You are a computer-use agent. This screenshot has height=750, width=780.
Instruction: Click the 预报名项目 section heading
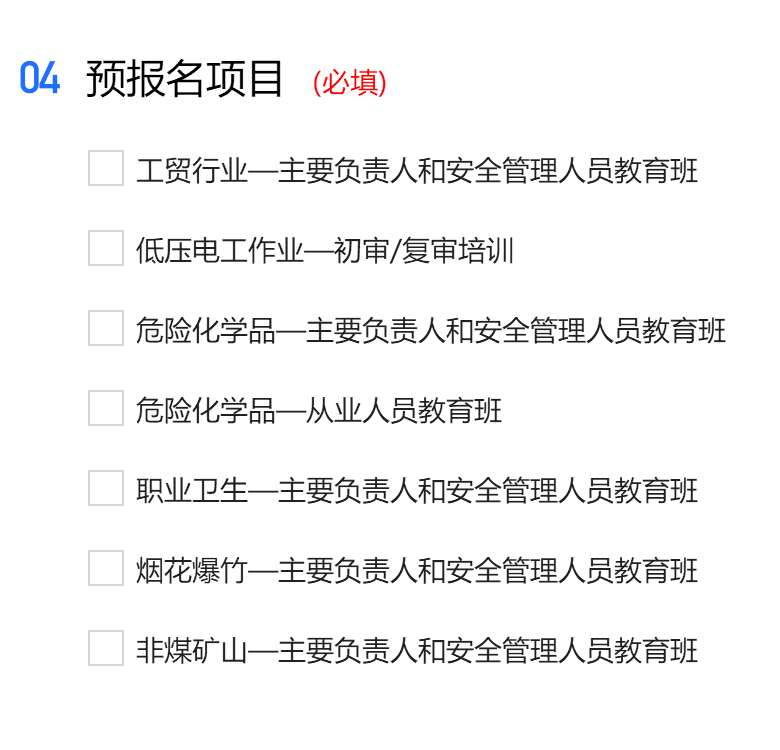click(x=185, y=79)
